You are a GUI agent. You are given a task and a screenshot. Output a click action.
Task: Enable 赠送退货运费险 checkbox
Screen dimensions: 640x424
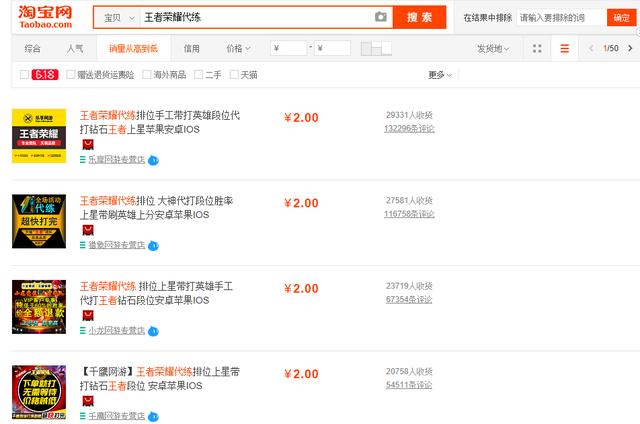[x=71, y=75]
